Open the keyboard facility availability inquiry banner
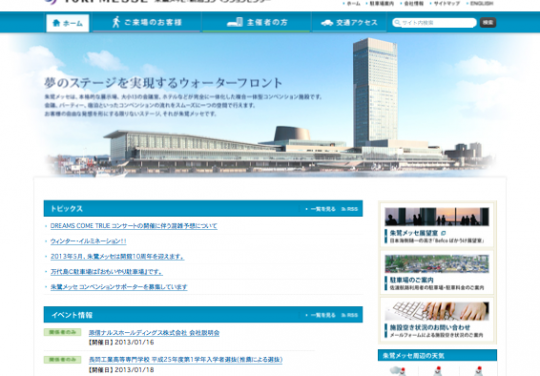 pos(437,320)
